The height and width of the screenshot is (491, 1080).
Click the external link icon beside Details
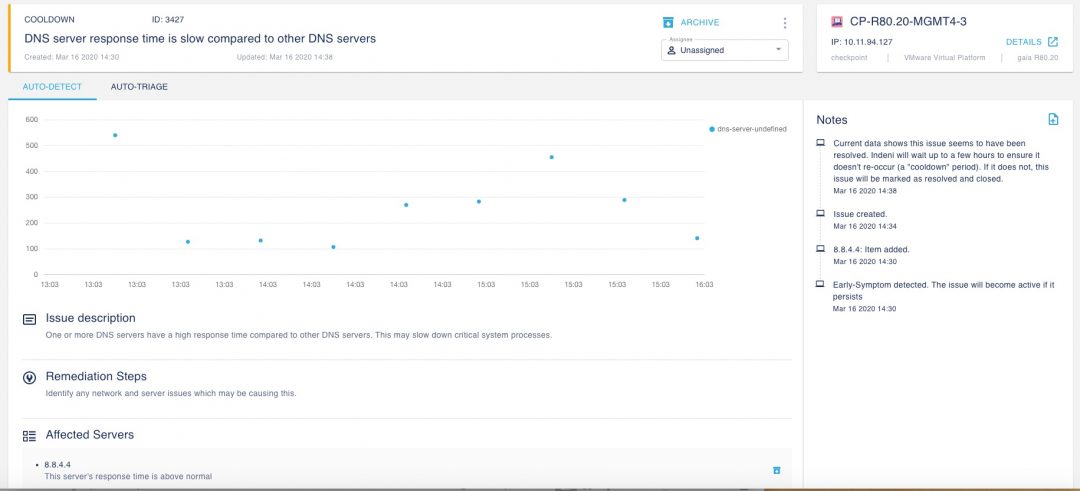point(1052,42)
